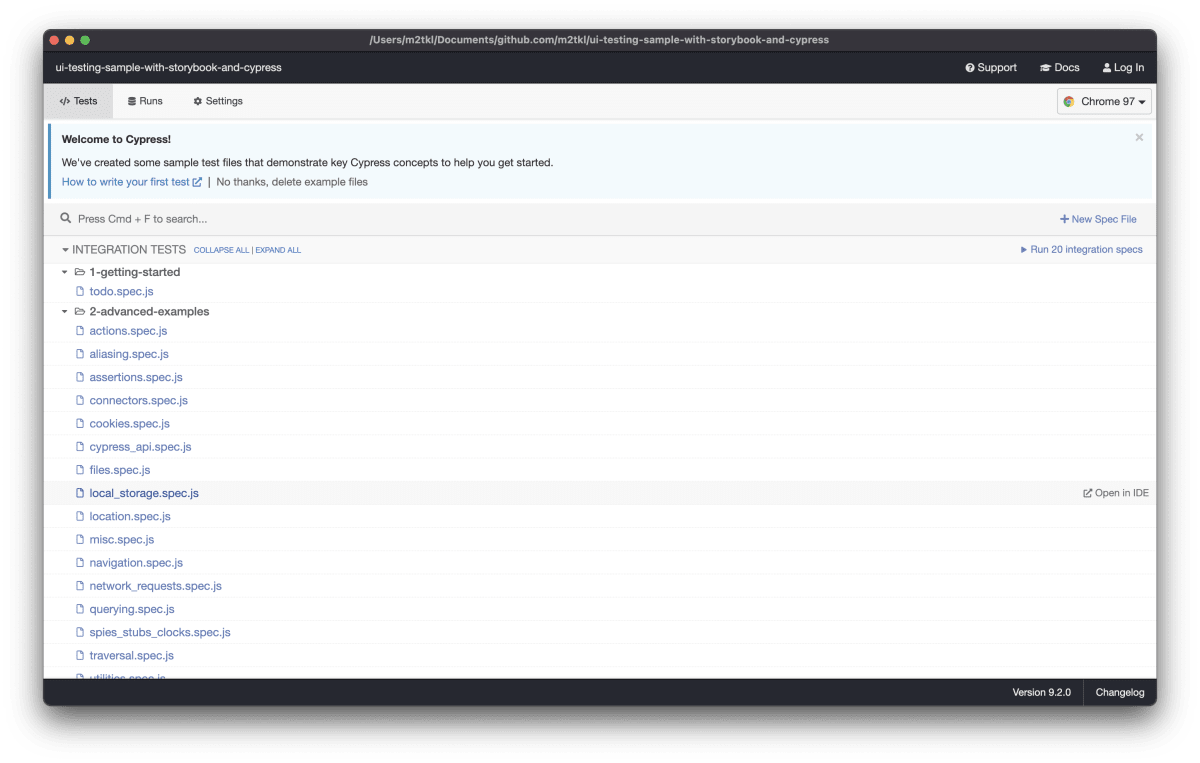Collapse the INTEGRATION TESTS section arrow
The width and height of the screenshot is (1200, 763).
65,250
